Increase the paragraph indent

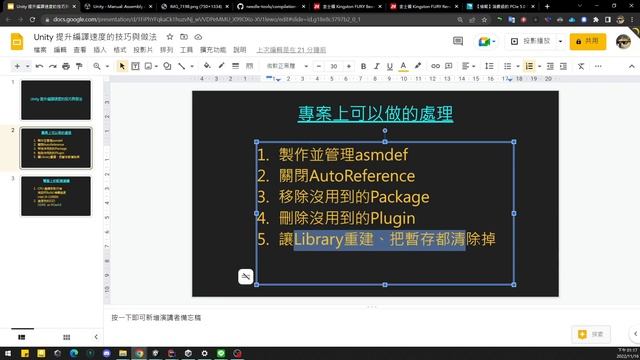point(563,66)
